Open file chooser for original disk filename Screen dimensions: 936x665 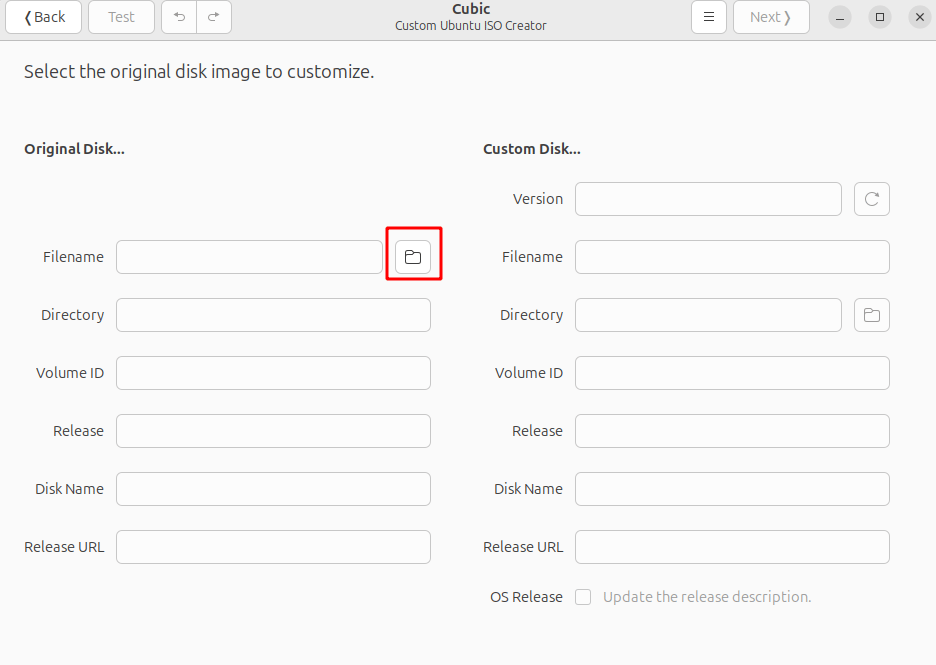413,257
